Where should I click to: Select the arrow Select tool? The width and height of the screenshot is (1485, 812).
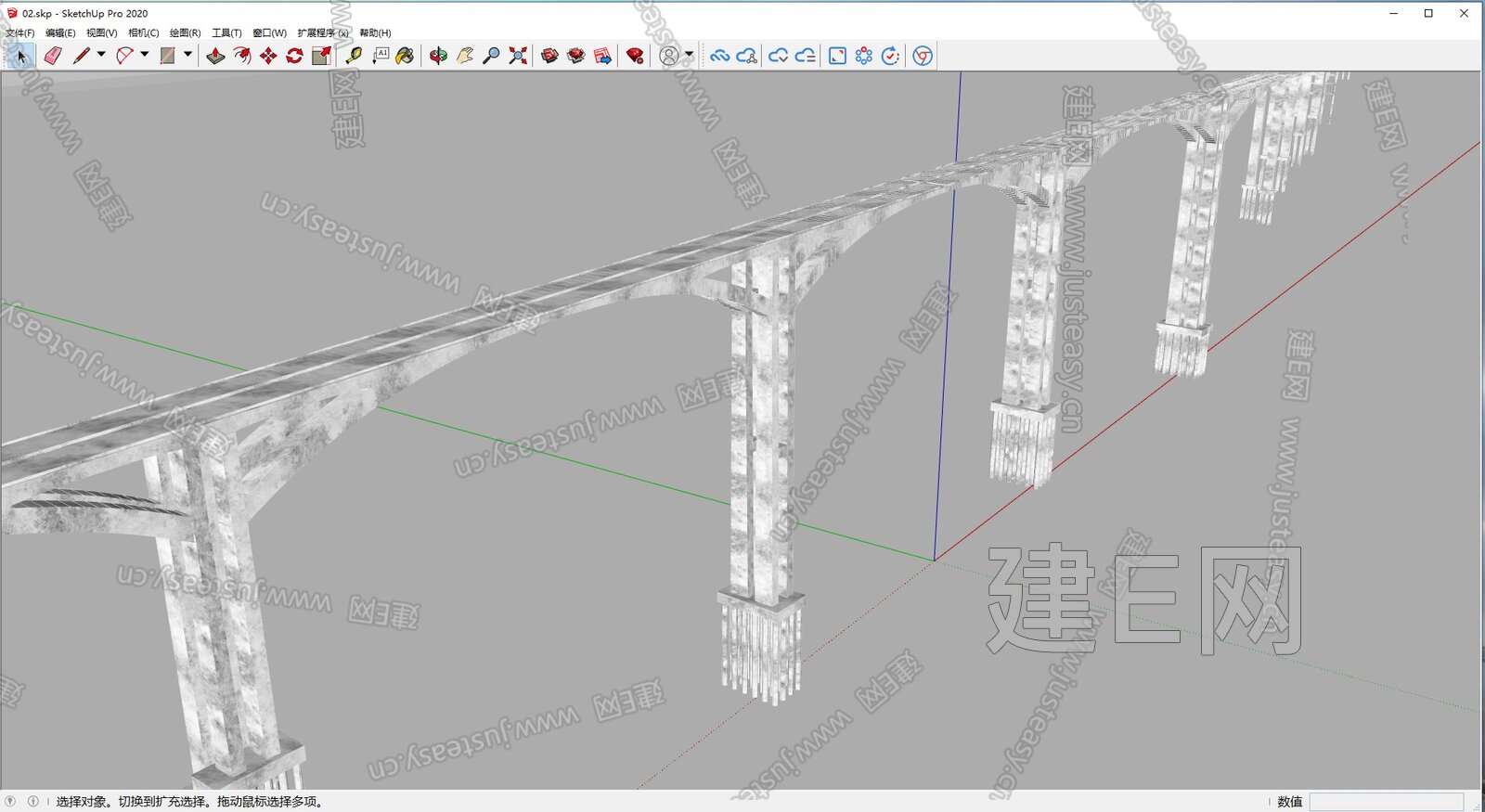21,56
